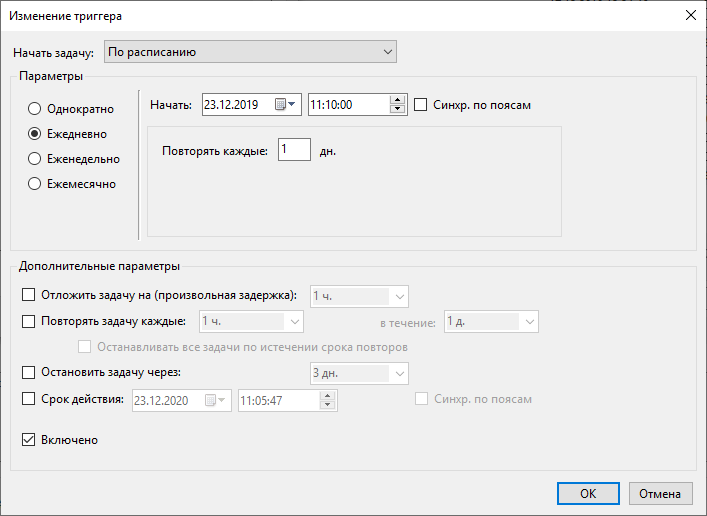Open the Начать задачу dropdown
The height and width of the screenshot is (516, 707).
(x=250, y=52)
